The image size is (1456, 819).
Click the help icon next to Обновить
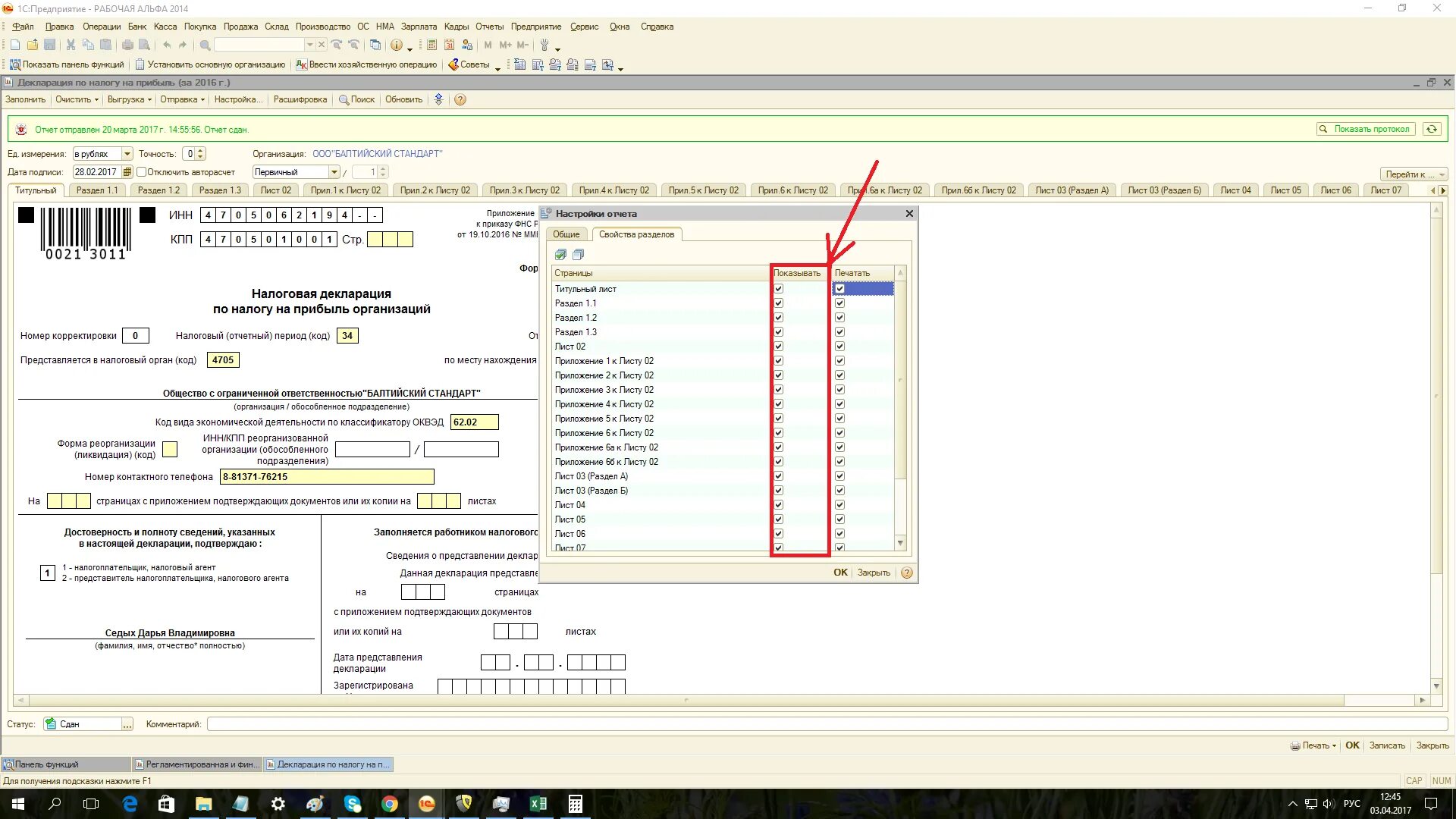pyautogui.click(x=460, y=100)
